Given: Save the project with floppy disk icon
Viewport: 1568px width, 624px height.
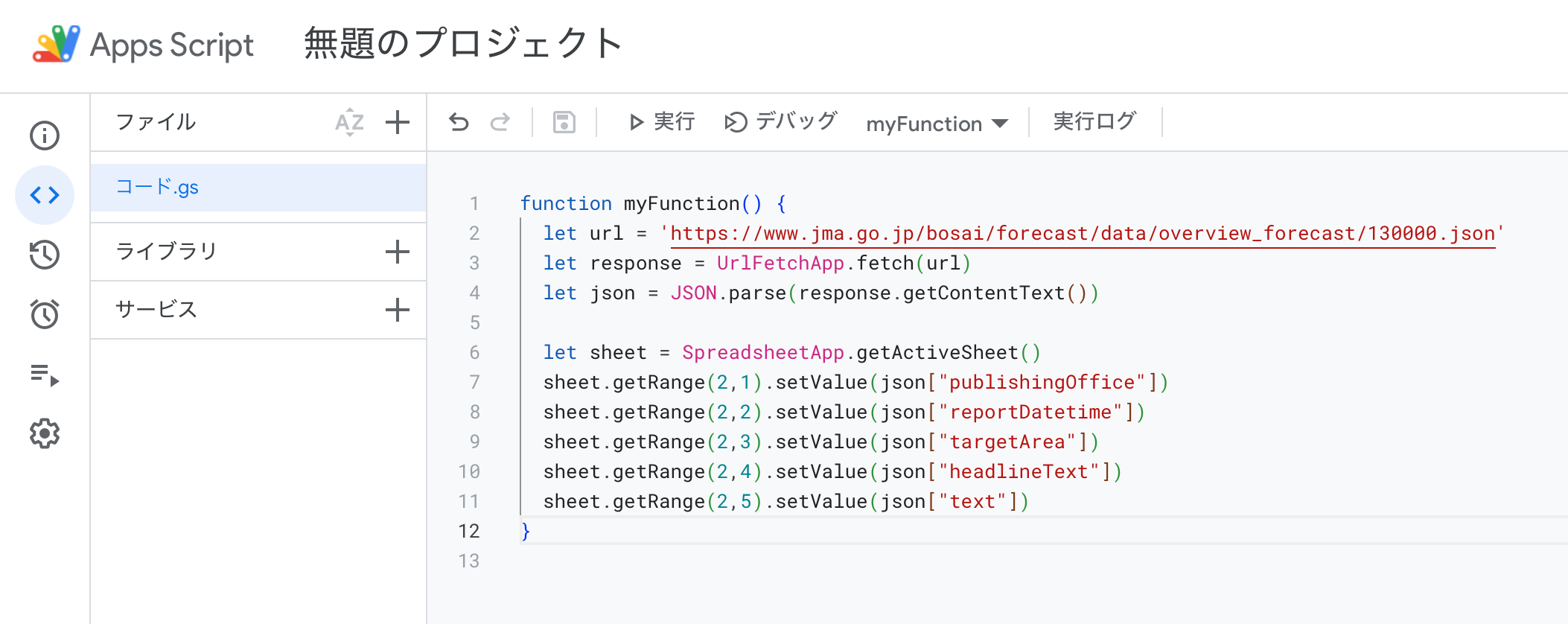Looking at the screenshot, I should coord(564,122).
